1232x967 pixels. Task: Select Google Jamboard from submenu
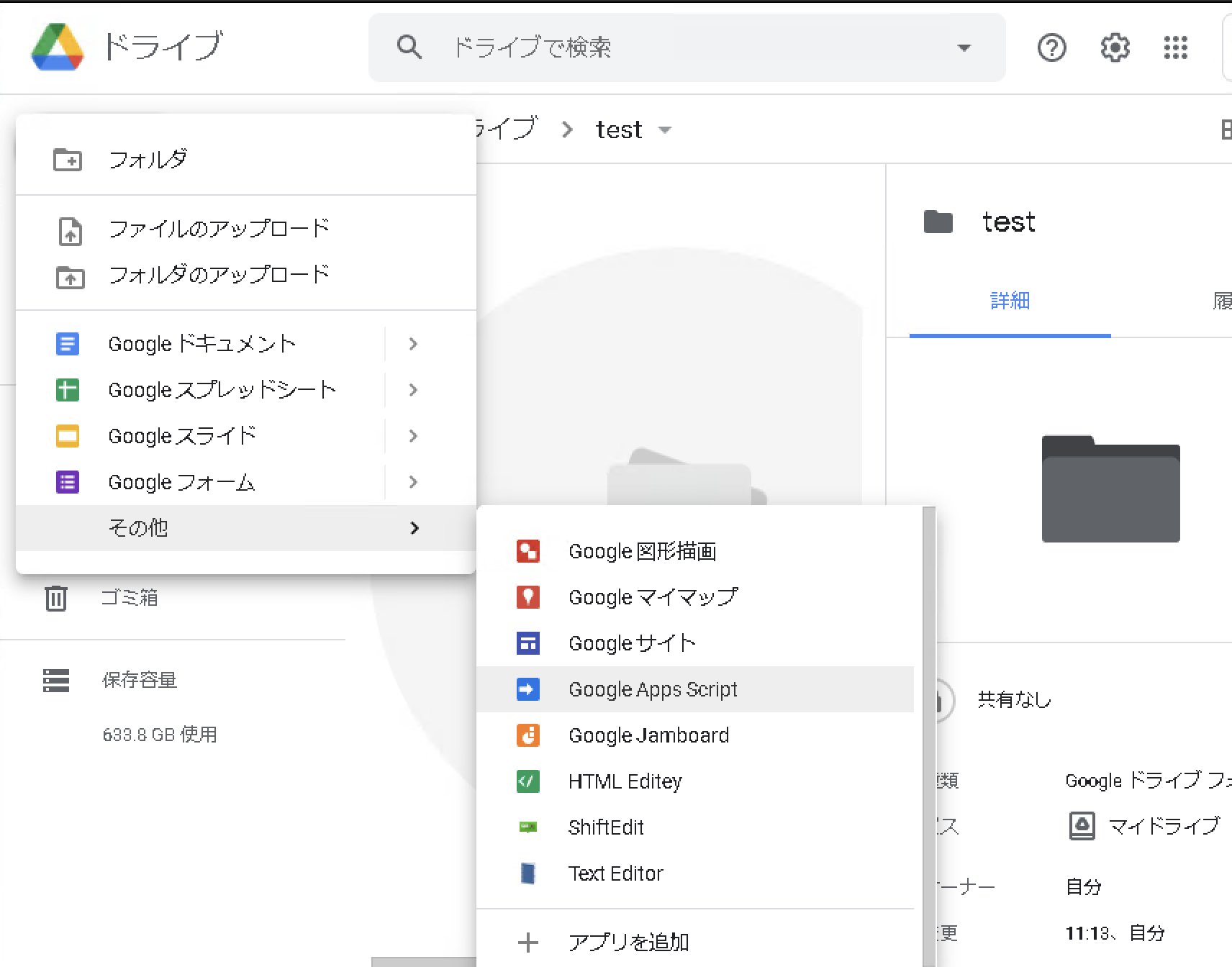(695, 735)
